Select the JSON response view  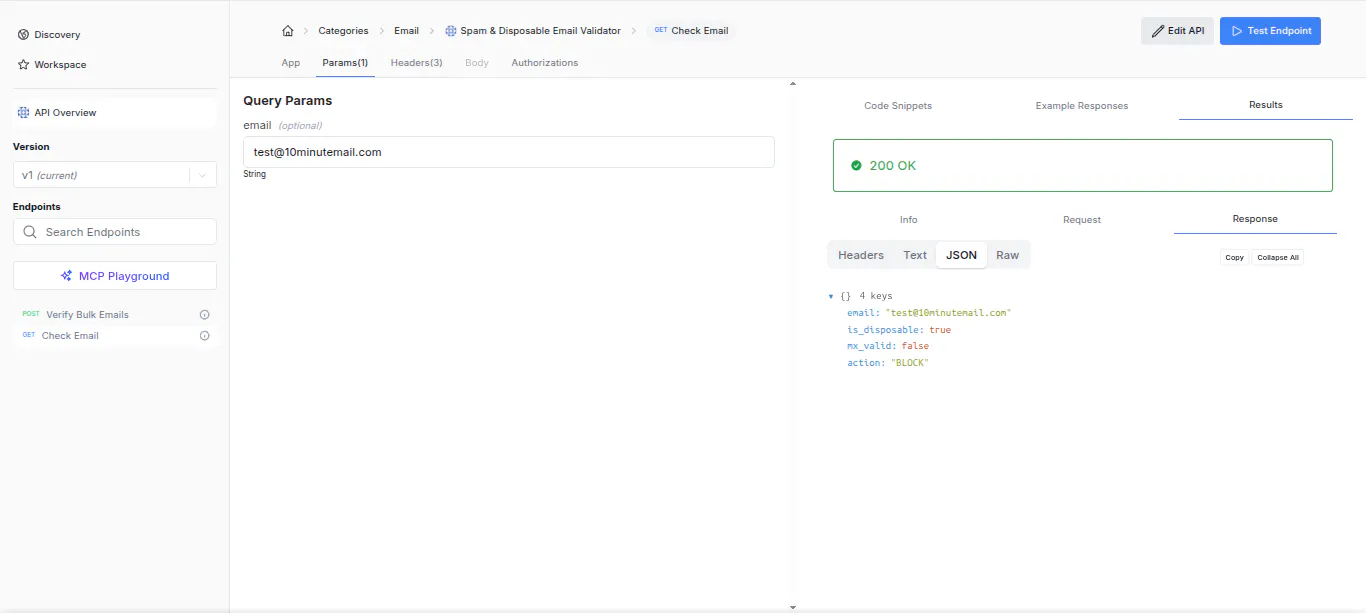tap(962, 255)
